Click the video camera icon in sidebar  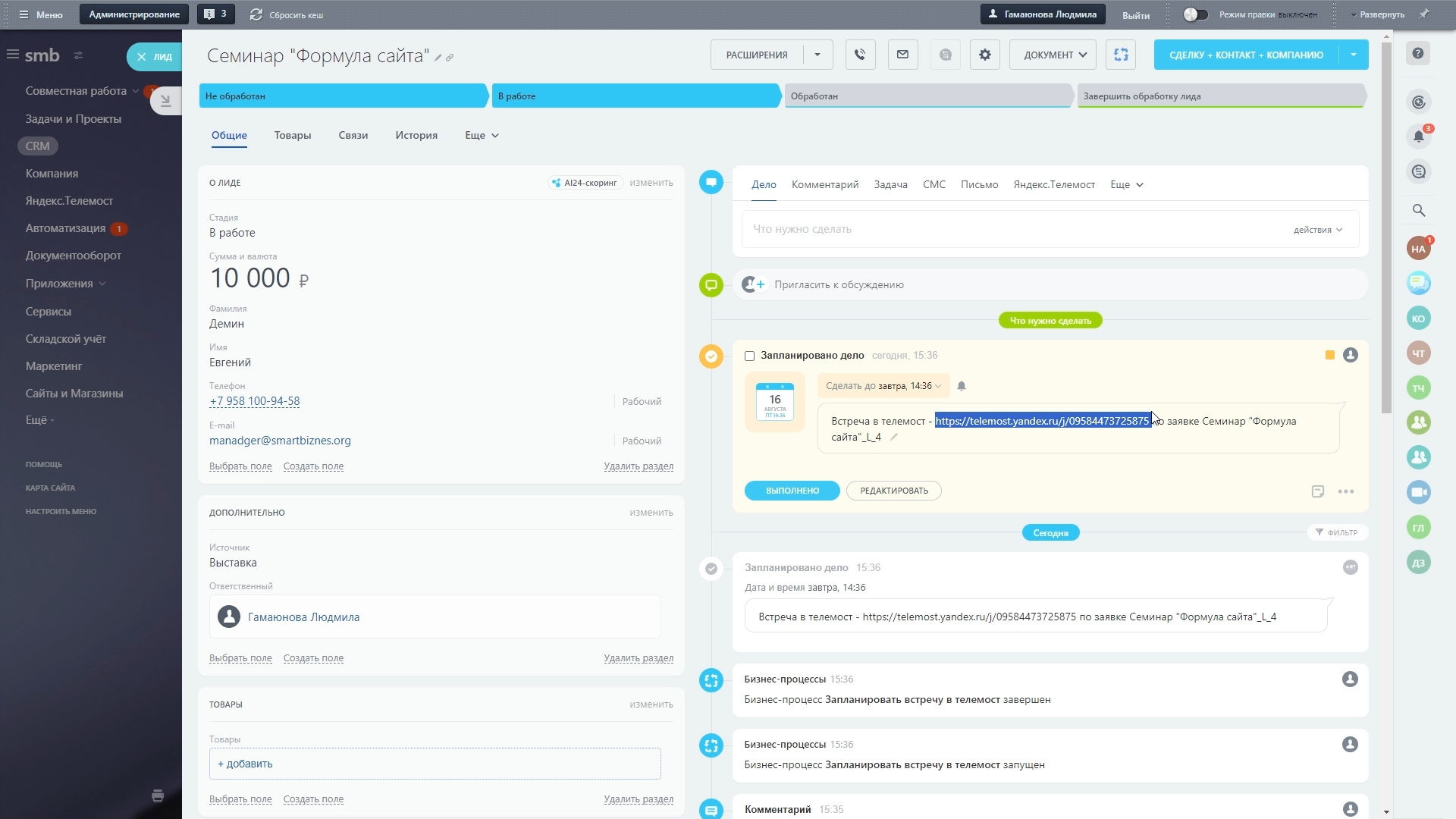pos(1418,492)
